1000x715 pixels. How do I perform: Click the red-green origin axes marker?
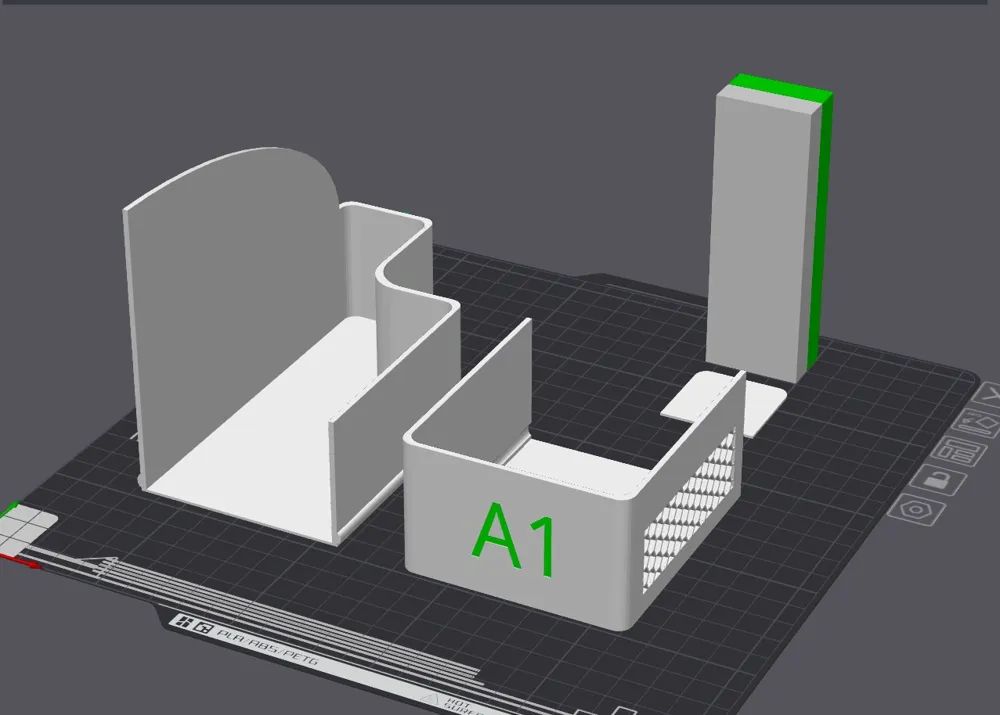pos(22,530)
